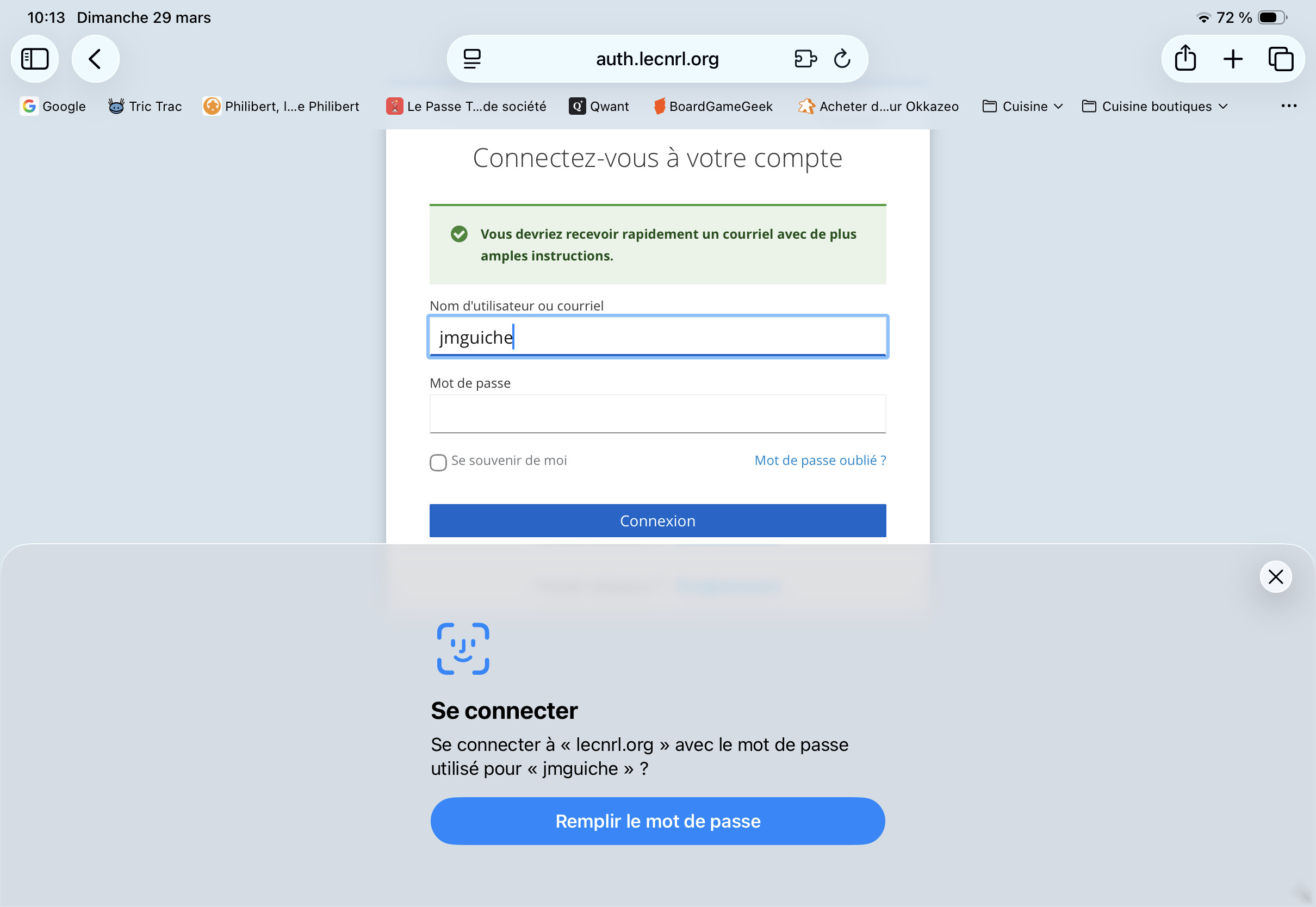Follow the 'Mot de passe oublié ?' link

point(820,461)
